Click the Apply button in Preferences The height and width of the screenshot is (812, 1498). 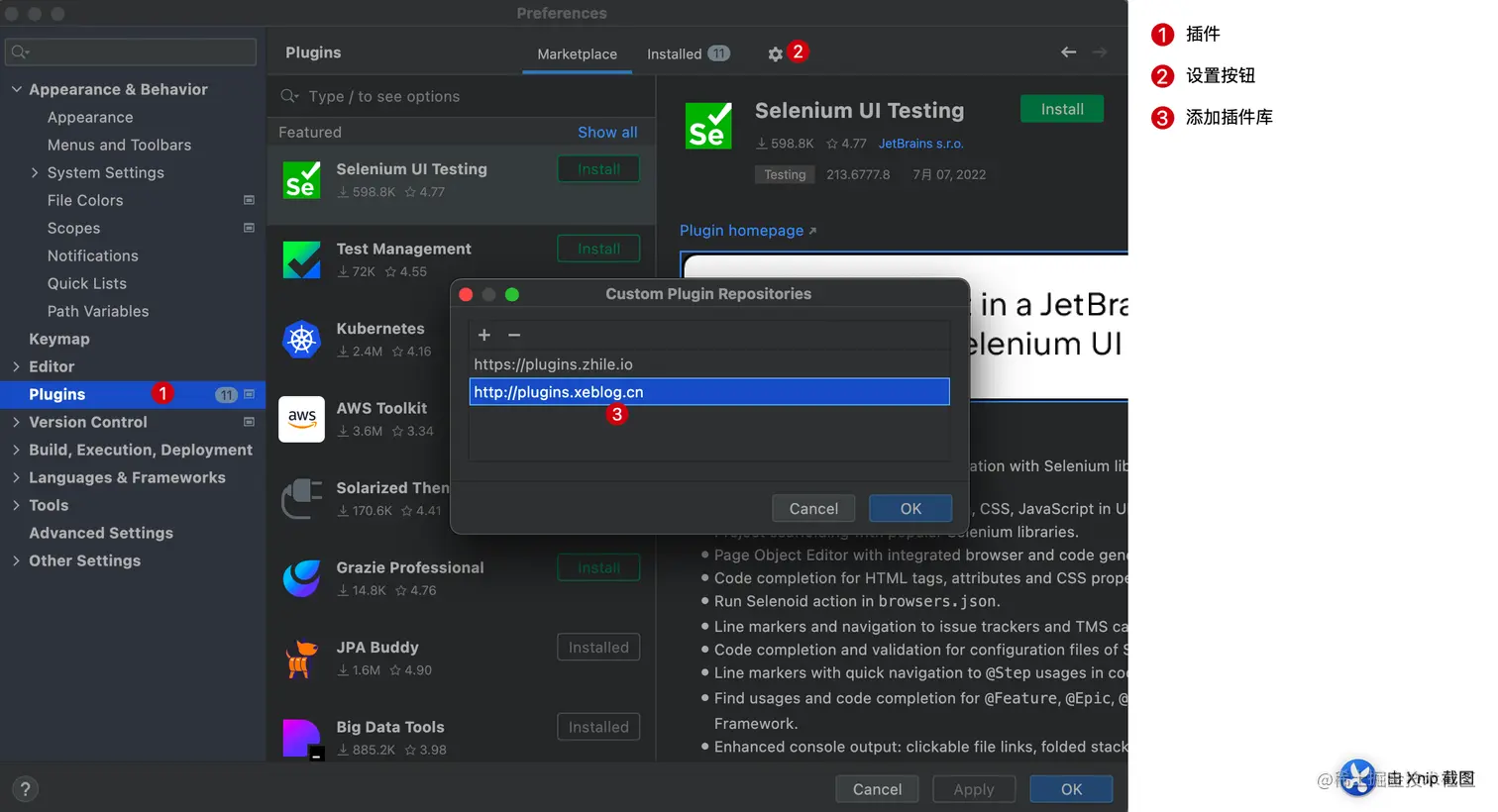point(973,789)
